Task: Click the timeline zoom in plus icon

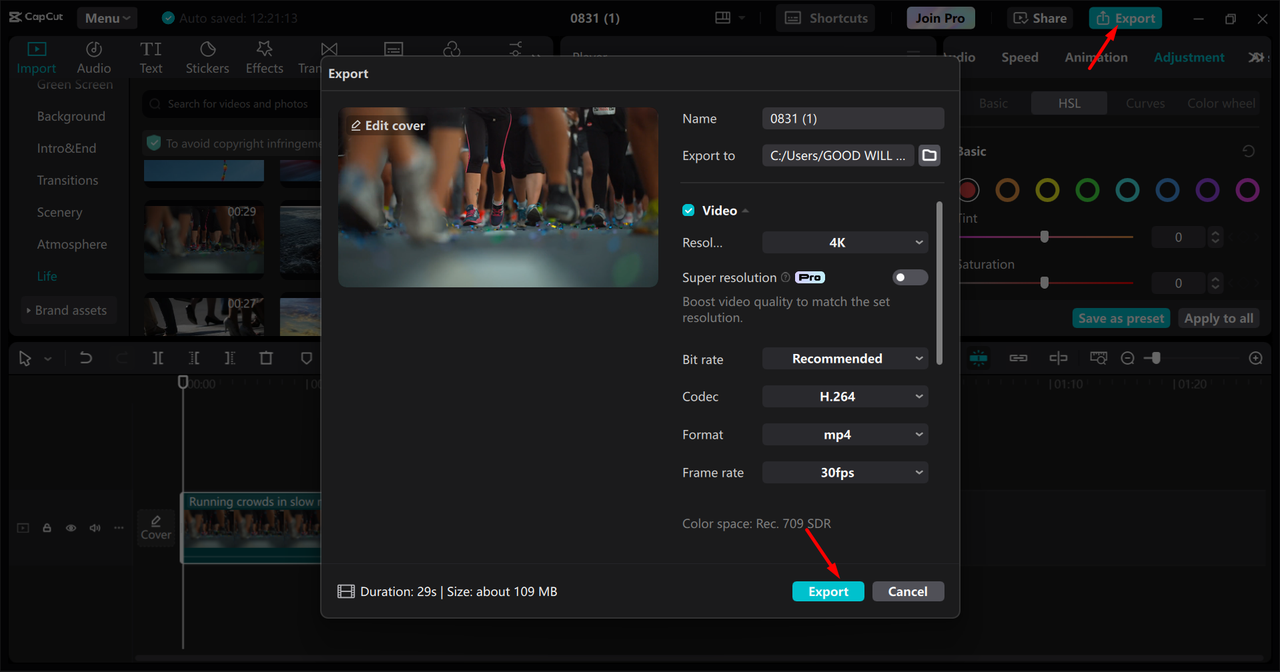Action: (1256, 358)
